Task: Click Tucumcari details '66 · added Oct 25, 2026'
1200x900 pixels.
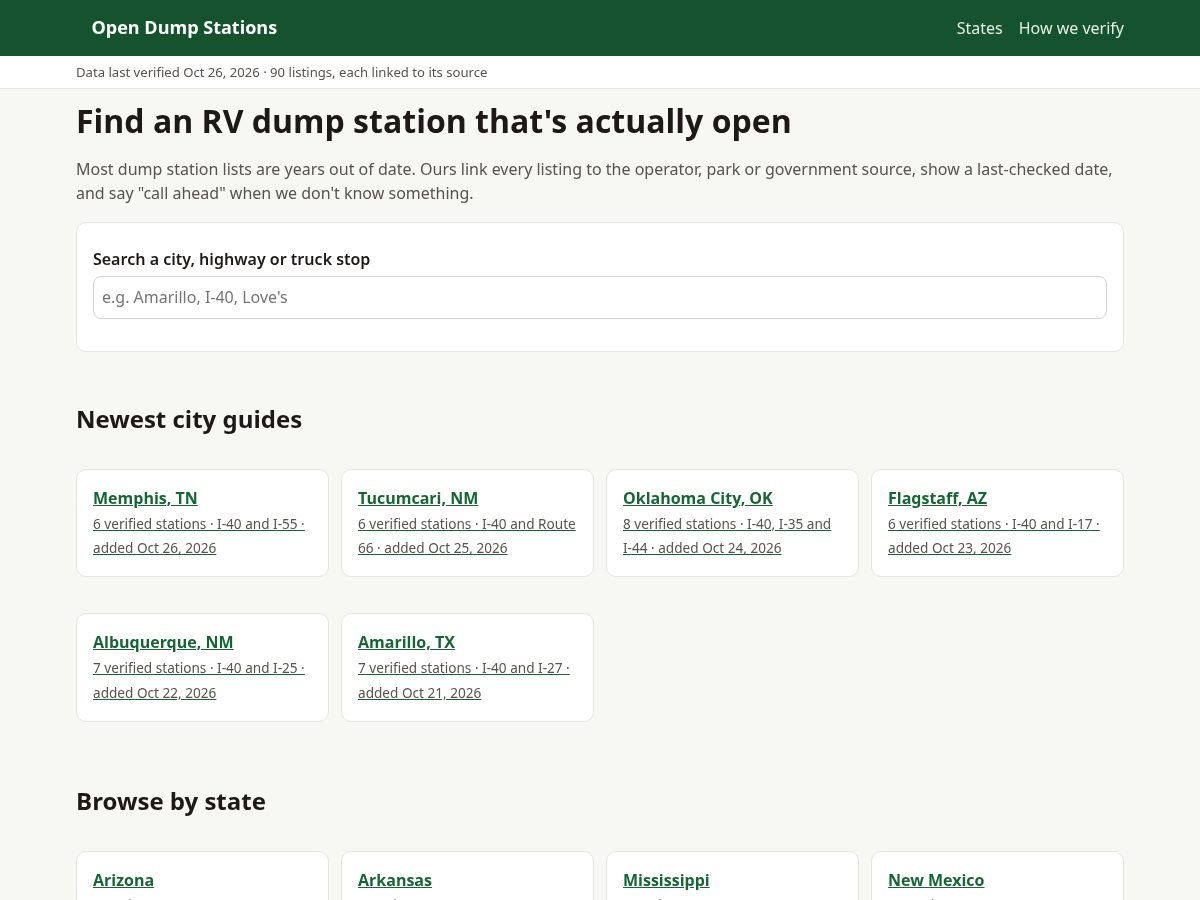Action: point(432,548)
